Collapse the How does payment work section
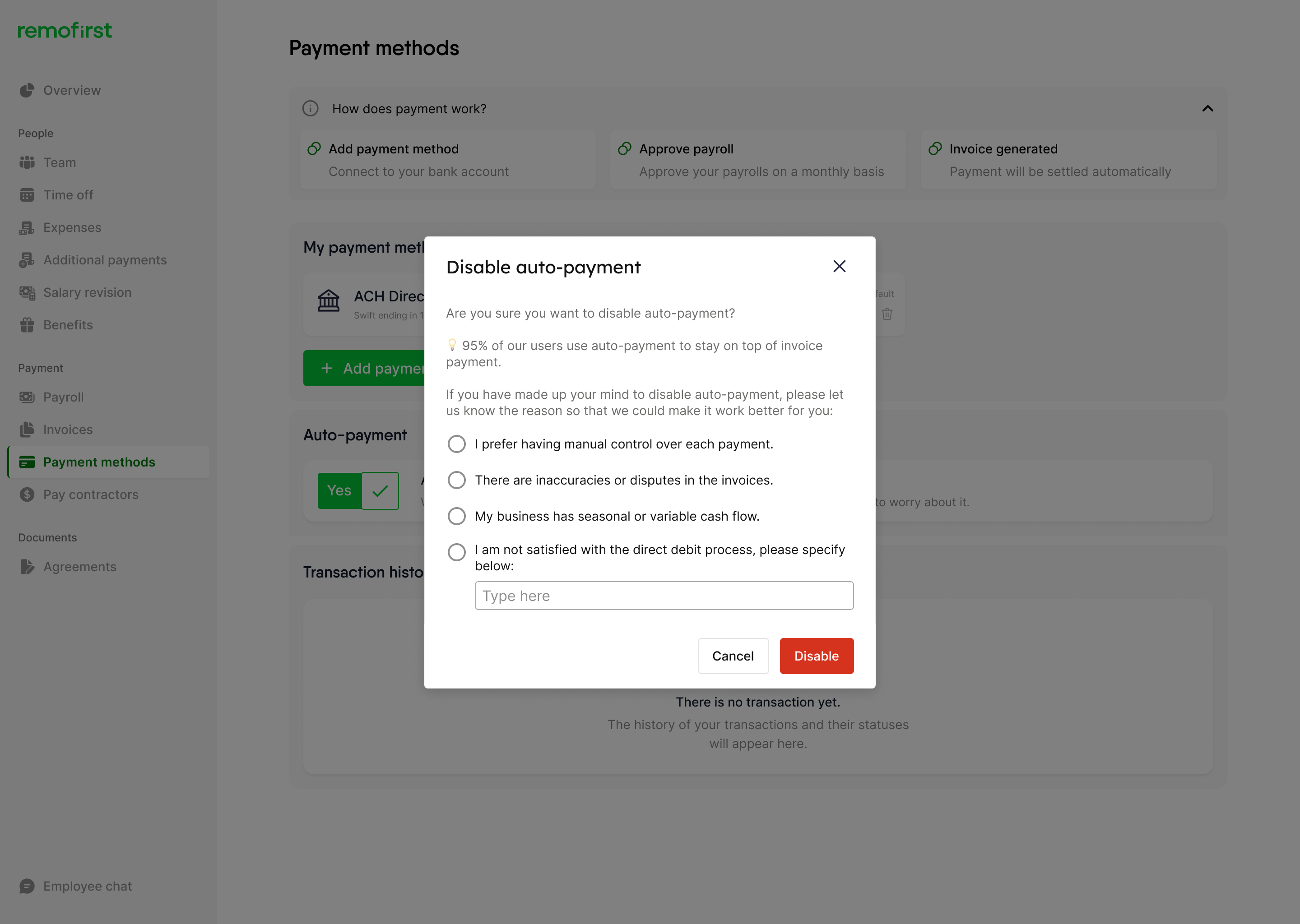The image size is (1300, 924). tap(1207, 109)
